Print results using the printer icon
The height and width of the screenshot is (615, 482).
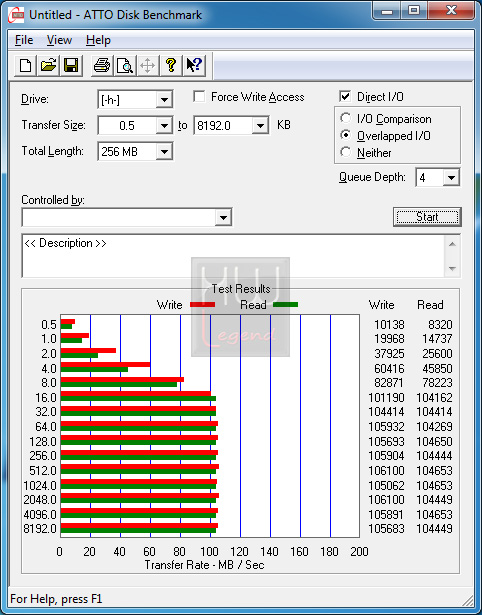(x=102, y=65)
